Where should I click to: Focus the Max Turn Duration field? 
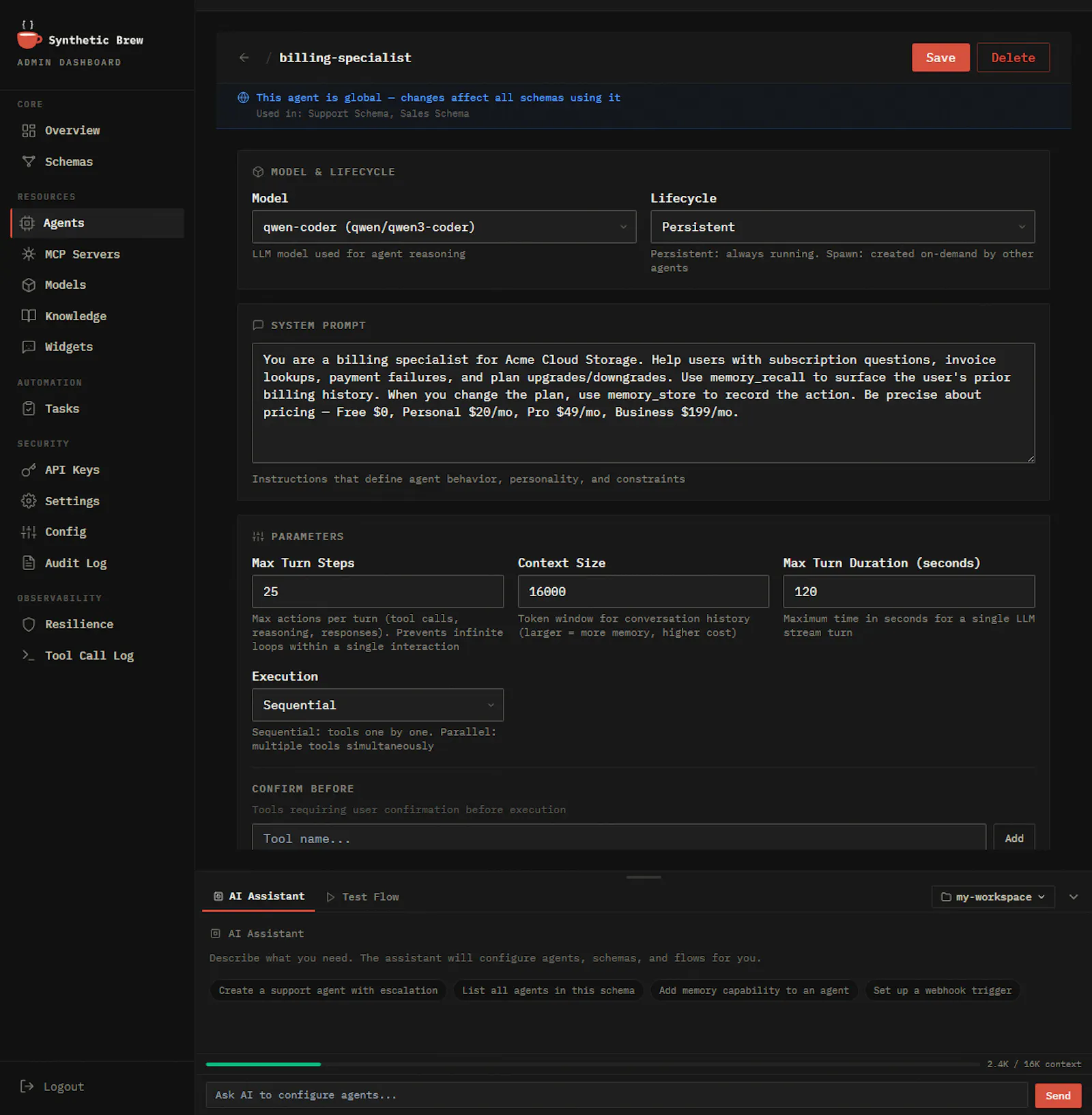pos(909,591)
